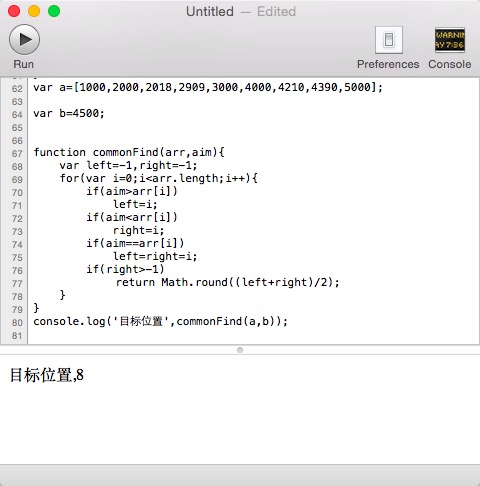Show the Console warning display icon
This screenshot has width=480, height=486.
(450, 40)
